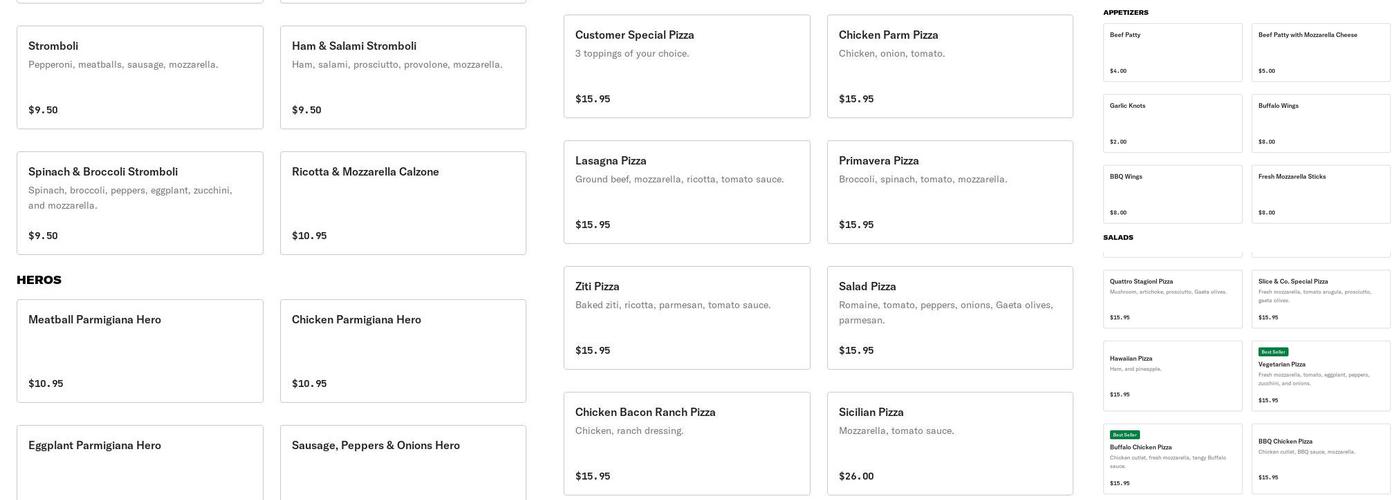Image resolution: width=1400 pixels, height=500 pixels.
Task: Open the Stromboli menu item
Action: coord(140,77)
